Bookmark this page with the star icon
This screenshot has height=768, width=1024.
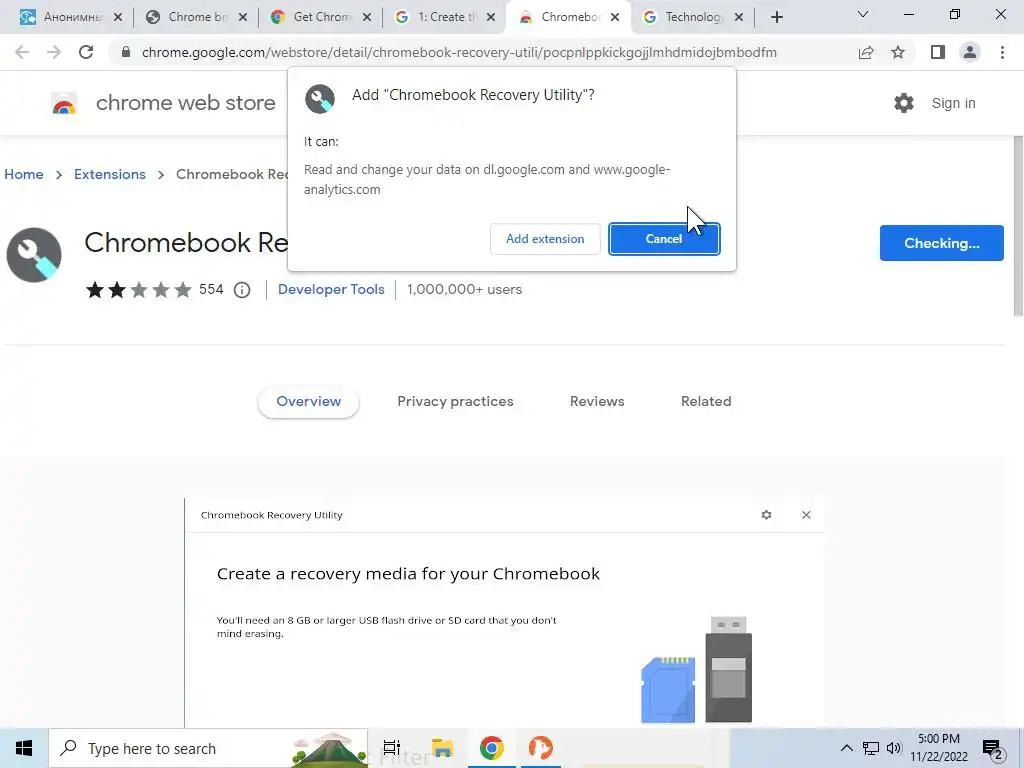pyautogui.click(x=898, y=52)
